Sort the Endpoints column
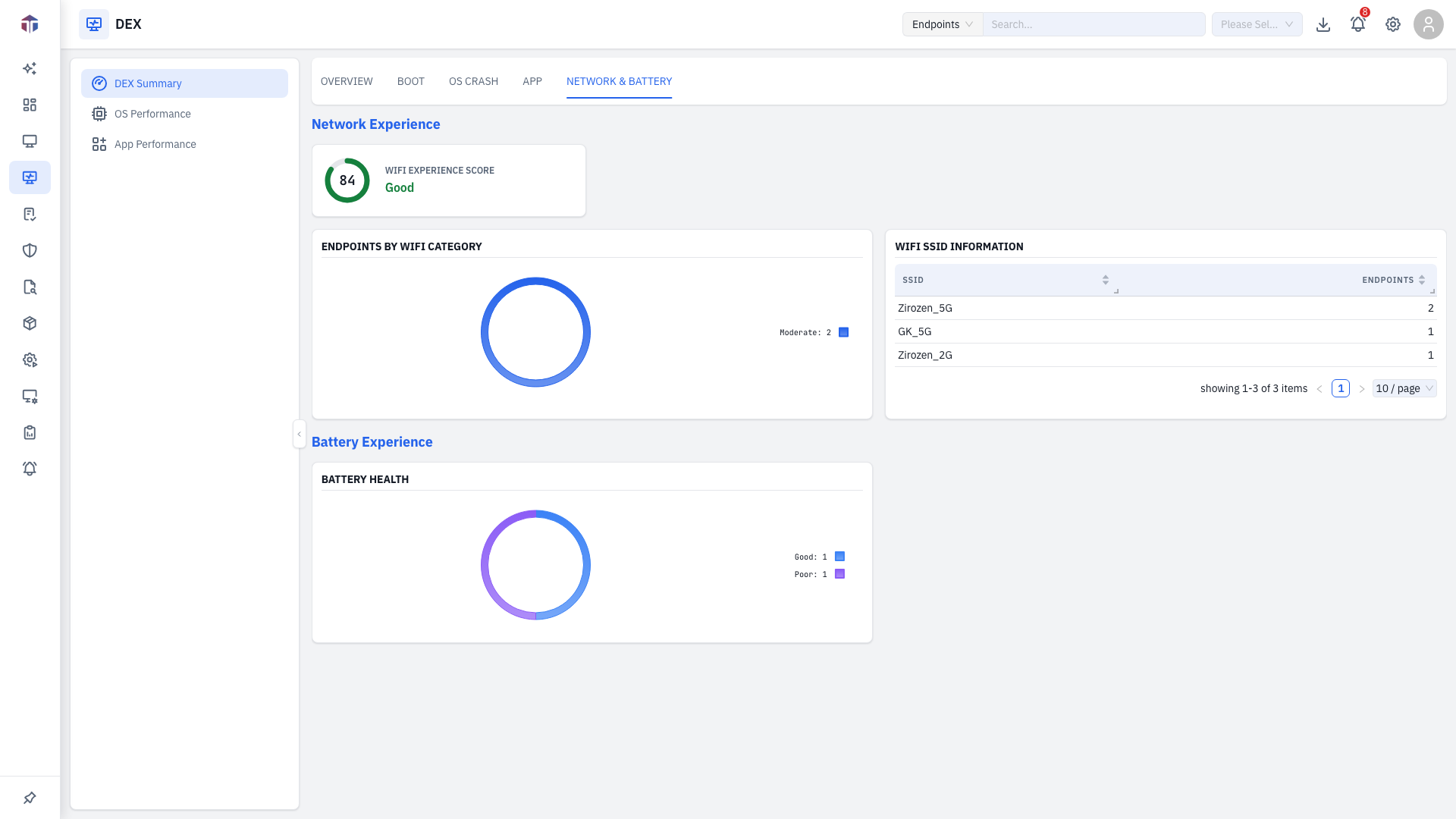 point(1422,280)
